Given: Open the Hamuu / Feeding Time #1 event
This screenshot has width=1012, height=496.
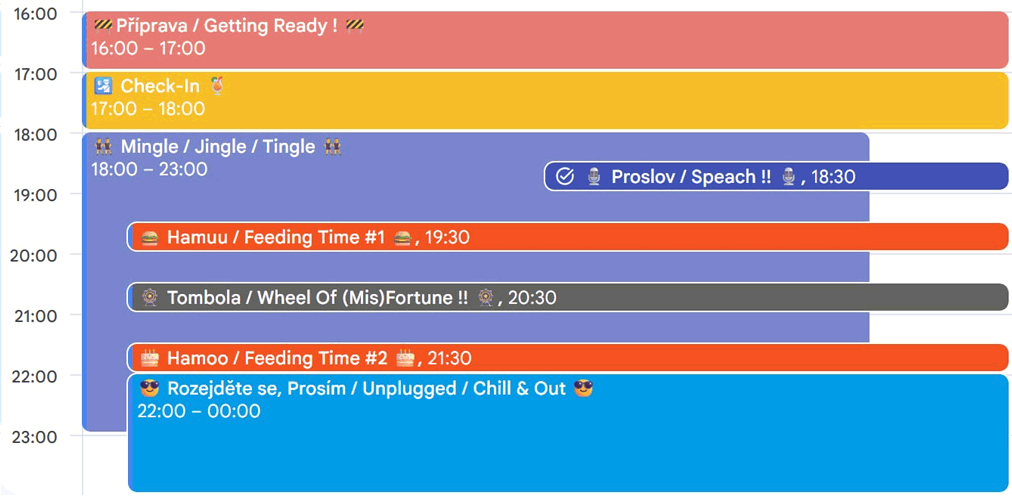Looking at the screenshot, I should pos(700,238).
